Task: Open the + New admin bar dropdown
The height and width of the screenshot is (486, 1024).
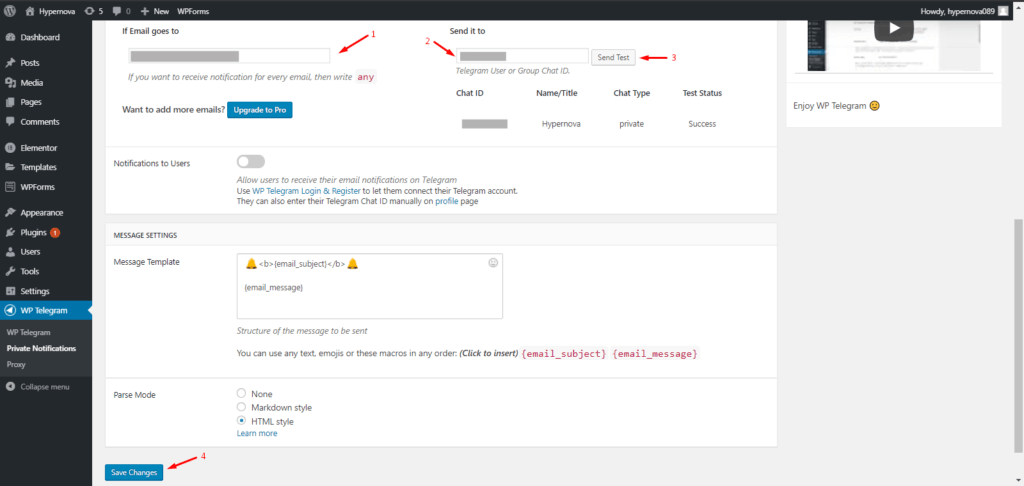Action: pyautogui.click(x=154, y=10)
